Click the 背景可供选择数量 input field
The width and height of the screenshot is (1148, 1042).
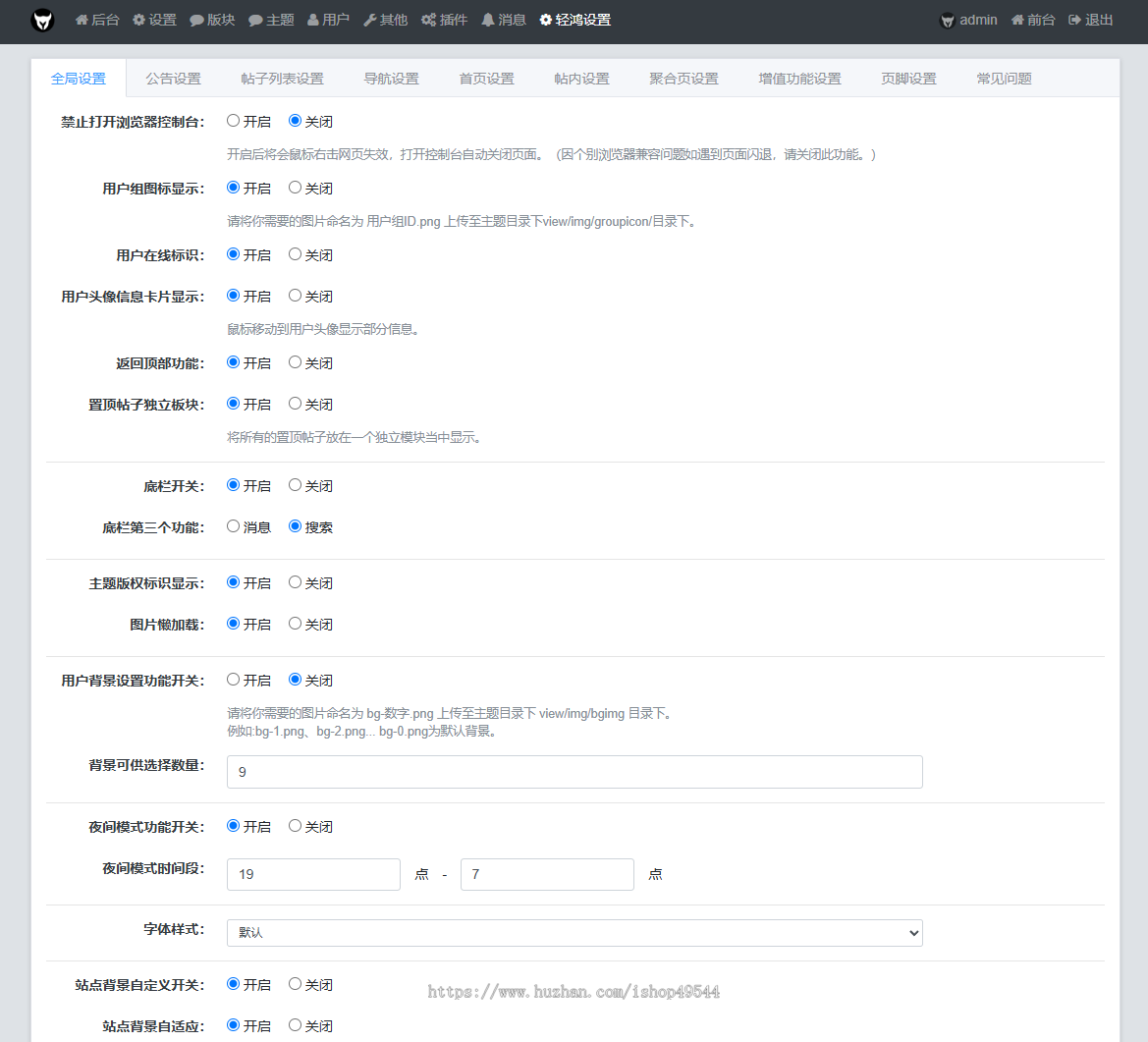(574, 772)
